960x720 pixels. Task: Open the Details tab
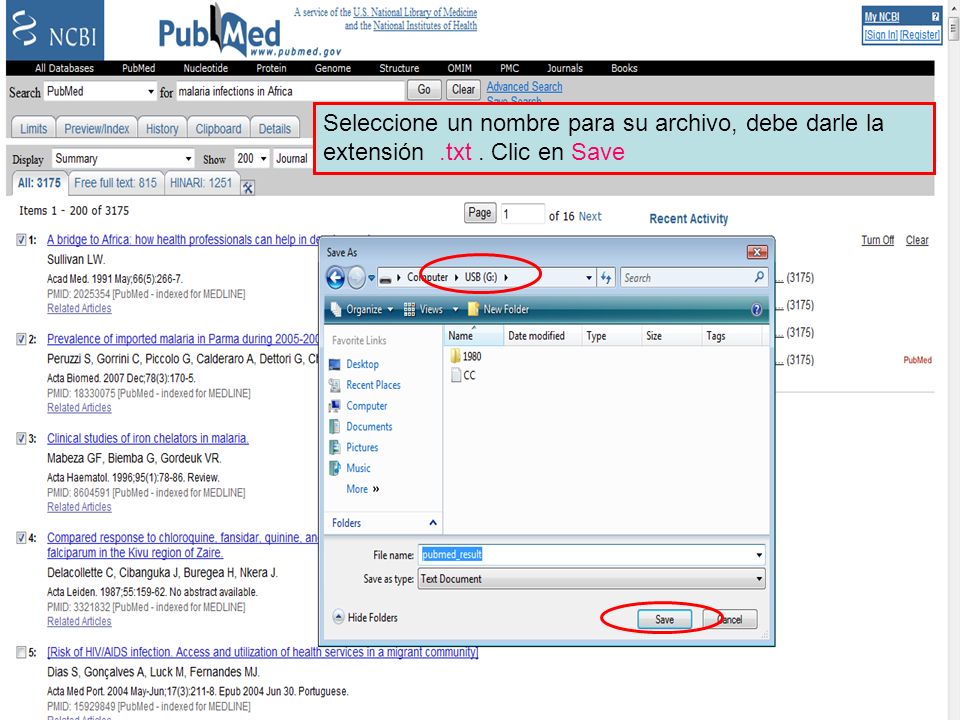pyautogui.click(x=275, y=129)
